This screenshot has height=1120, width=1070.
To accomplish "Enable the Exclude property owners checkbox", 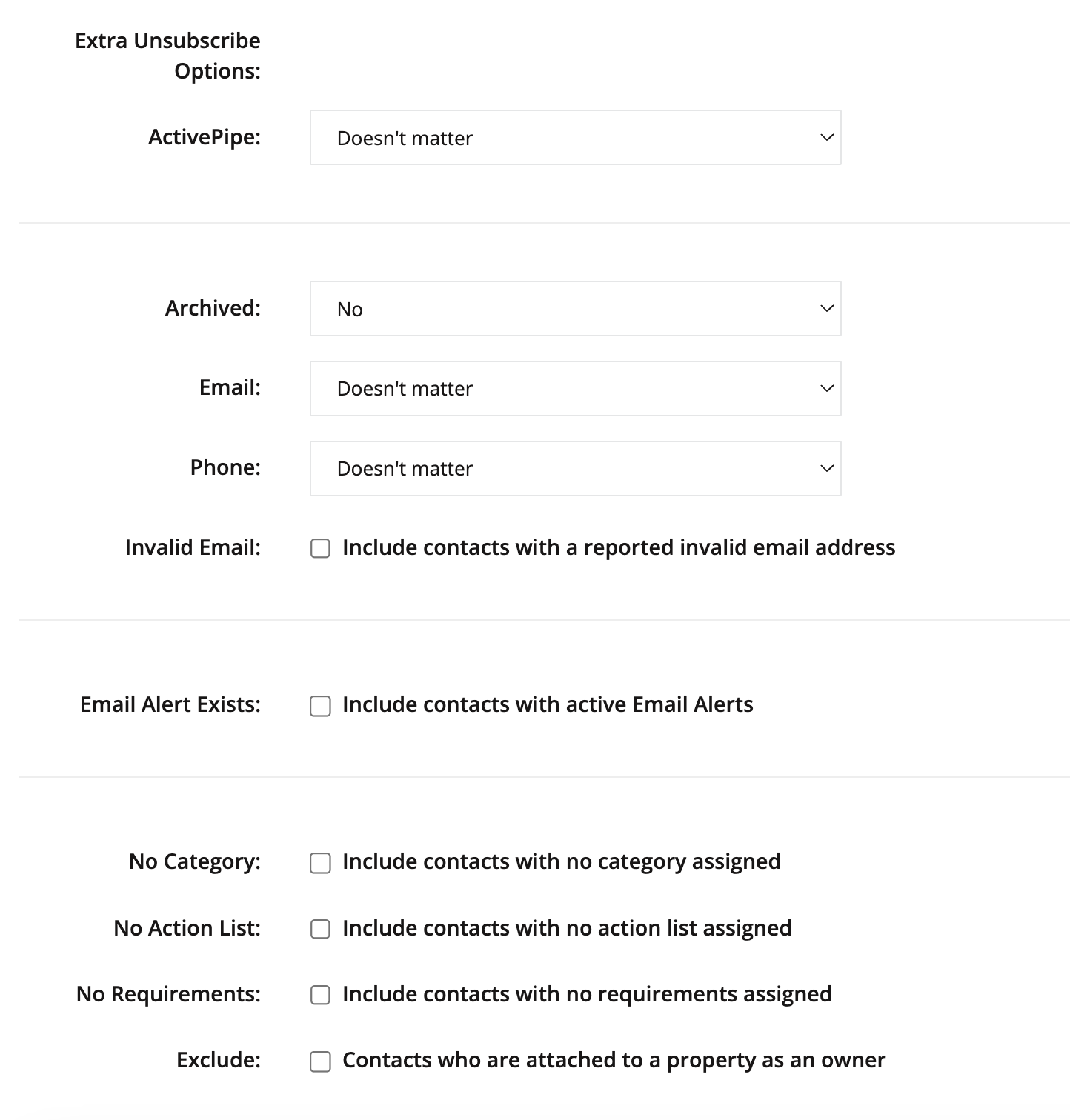I will point(320,1061).
